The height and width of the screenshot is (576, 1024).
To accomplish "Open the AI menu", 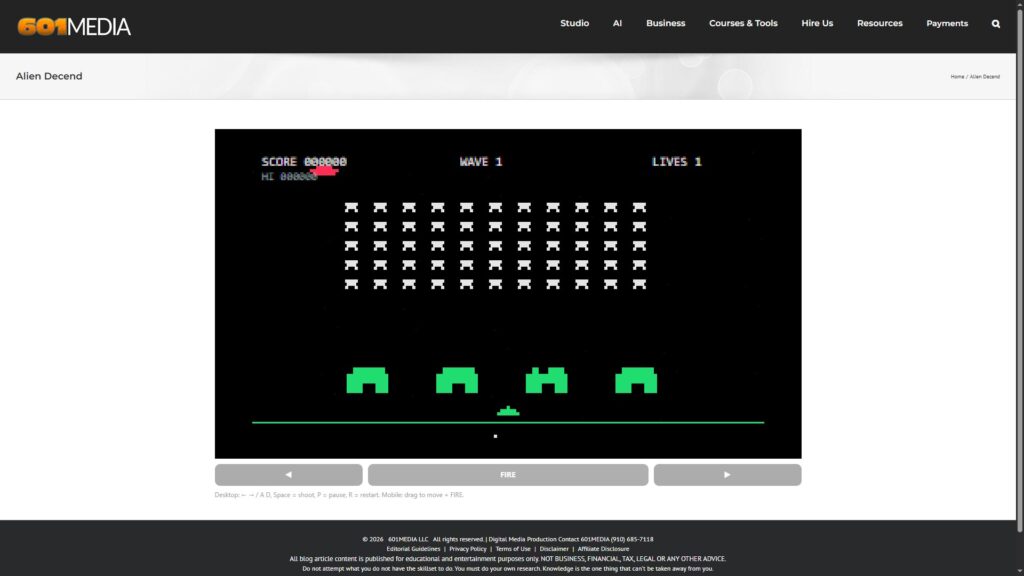I will [617, 23].
